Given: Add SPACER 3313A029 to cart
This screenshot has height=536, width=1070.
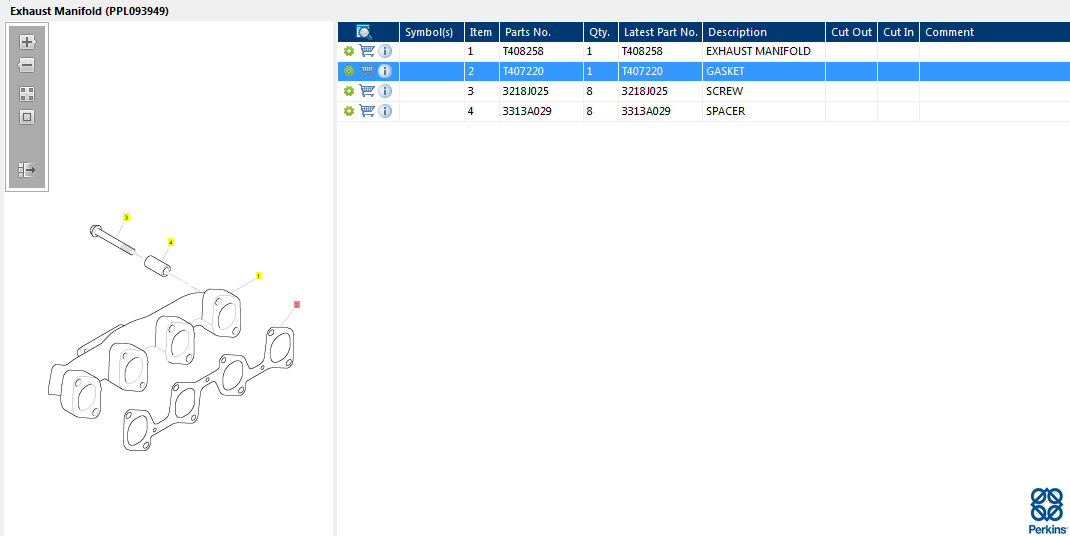Looking at the screenshot, I should (367, 111).
